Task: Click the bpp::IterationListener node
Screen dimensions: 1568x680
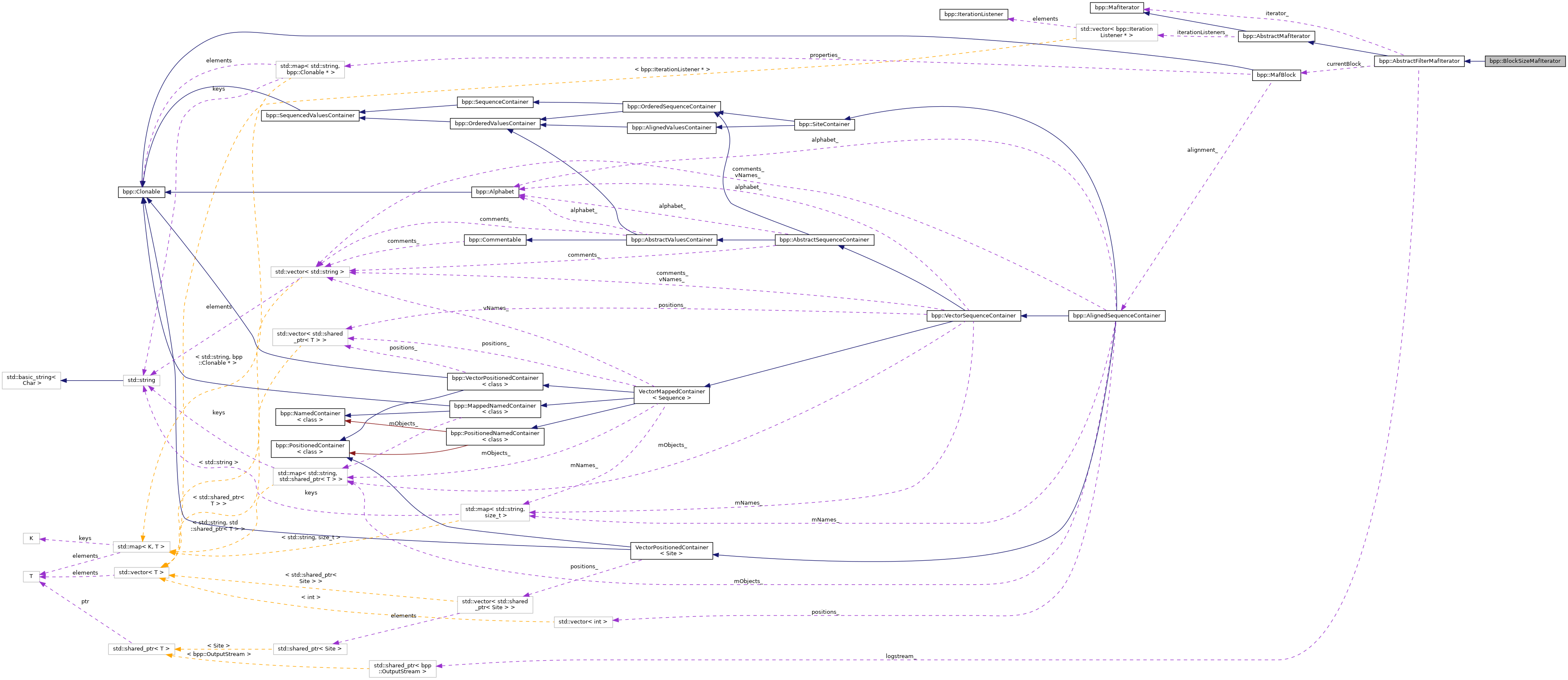Action: (973, 14)
